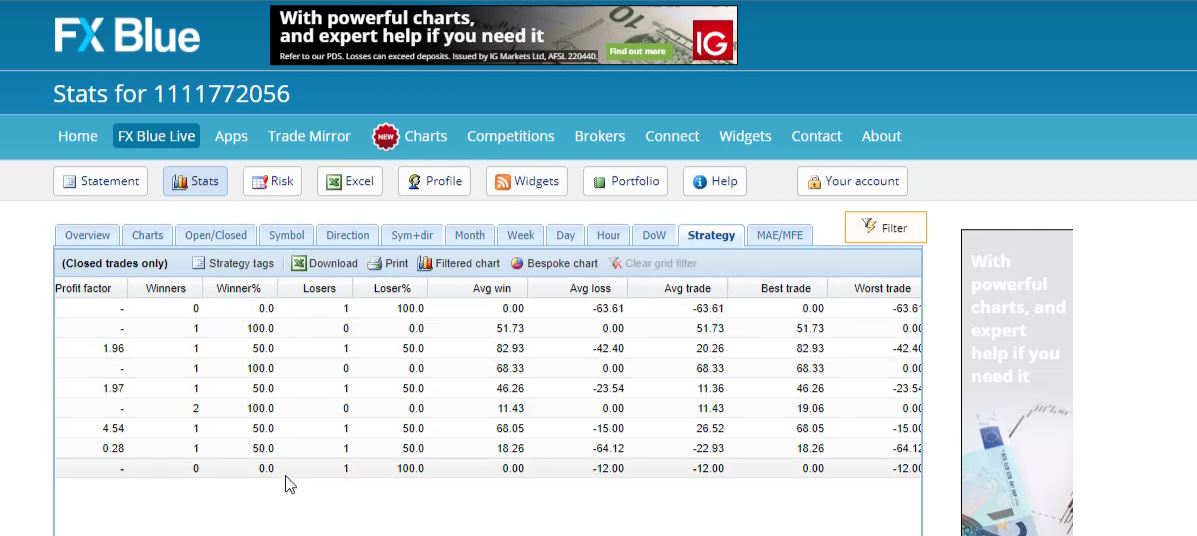Select FX Blue Live menu item
This screenshot has width=1197, height=536.
pyautogui.click(x=156, y=136)
